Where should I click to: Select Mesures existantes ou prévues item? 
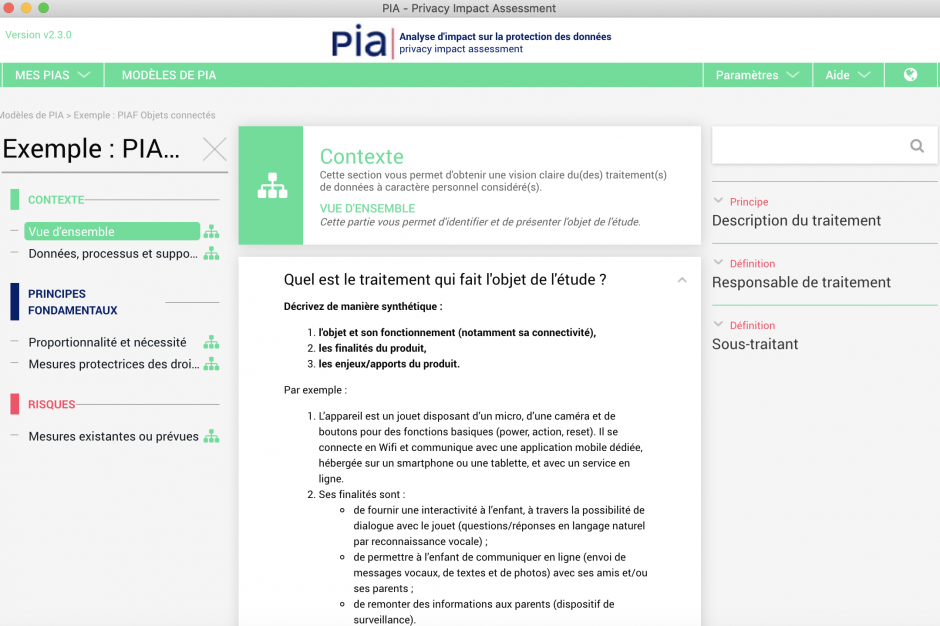coord(113,437)
